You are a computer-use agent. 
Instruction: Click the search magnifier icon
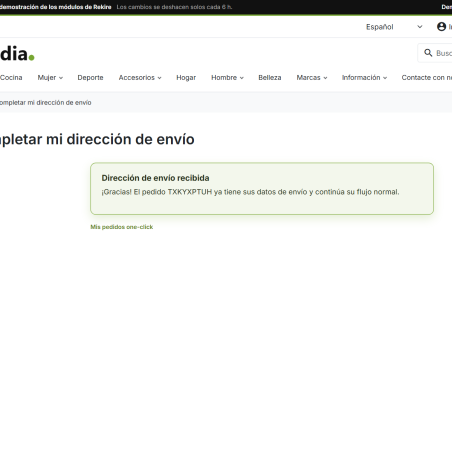428,53
